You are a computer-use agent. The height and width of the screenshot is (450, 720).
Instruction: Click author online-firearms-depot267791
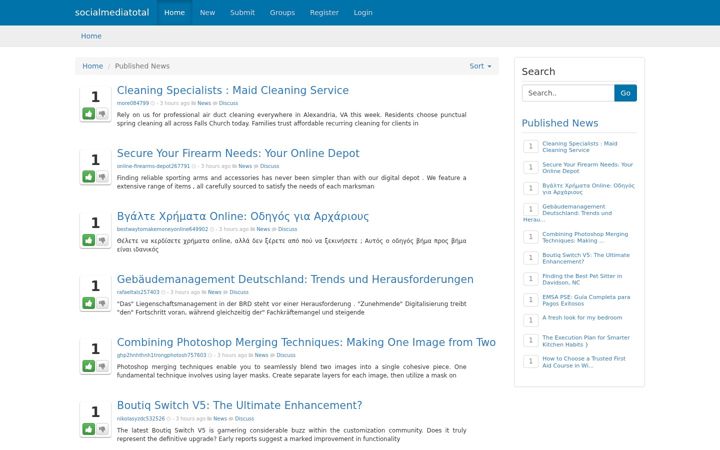(153, 166)
